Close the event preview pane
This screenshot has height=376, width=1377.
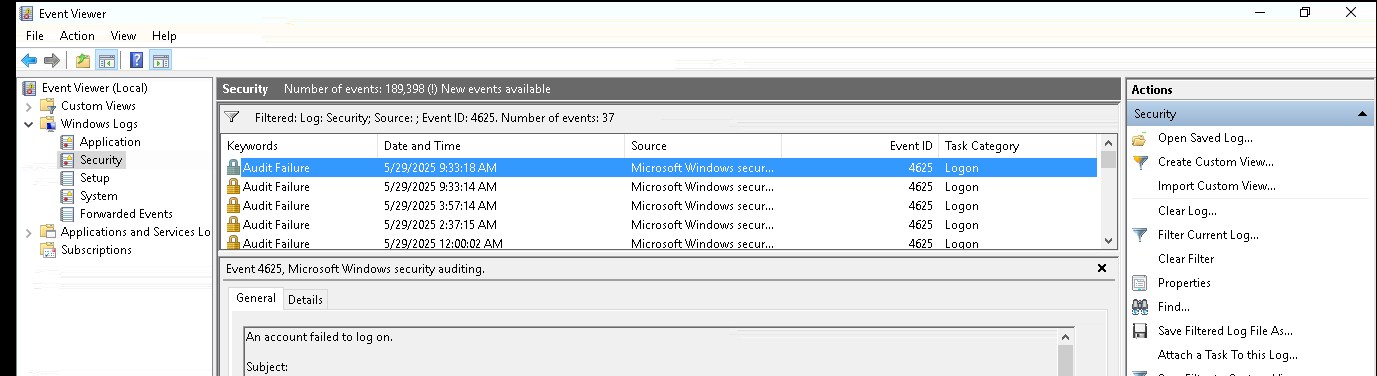(1102, 268)
